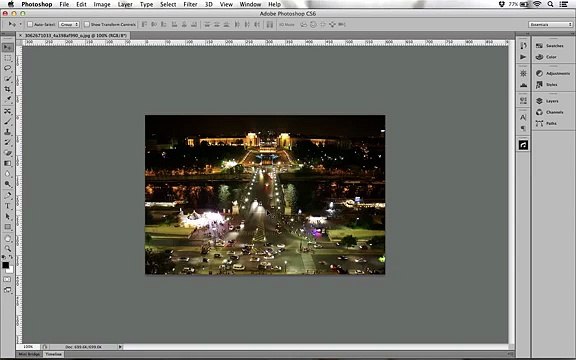Image resolution: width=576 pixels, height=360 pixels.
Task: Open the Paths panel
Action: [x=546, y=123]
